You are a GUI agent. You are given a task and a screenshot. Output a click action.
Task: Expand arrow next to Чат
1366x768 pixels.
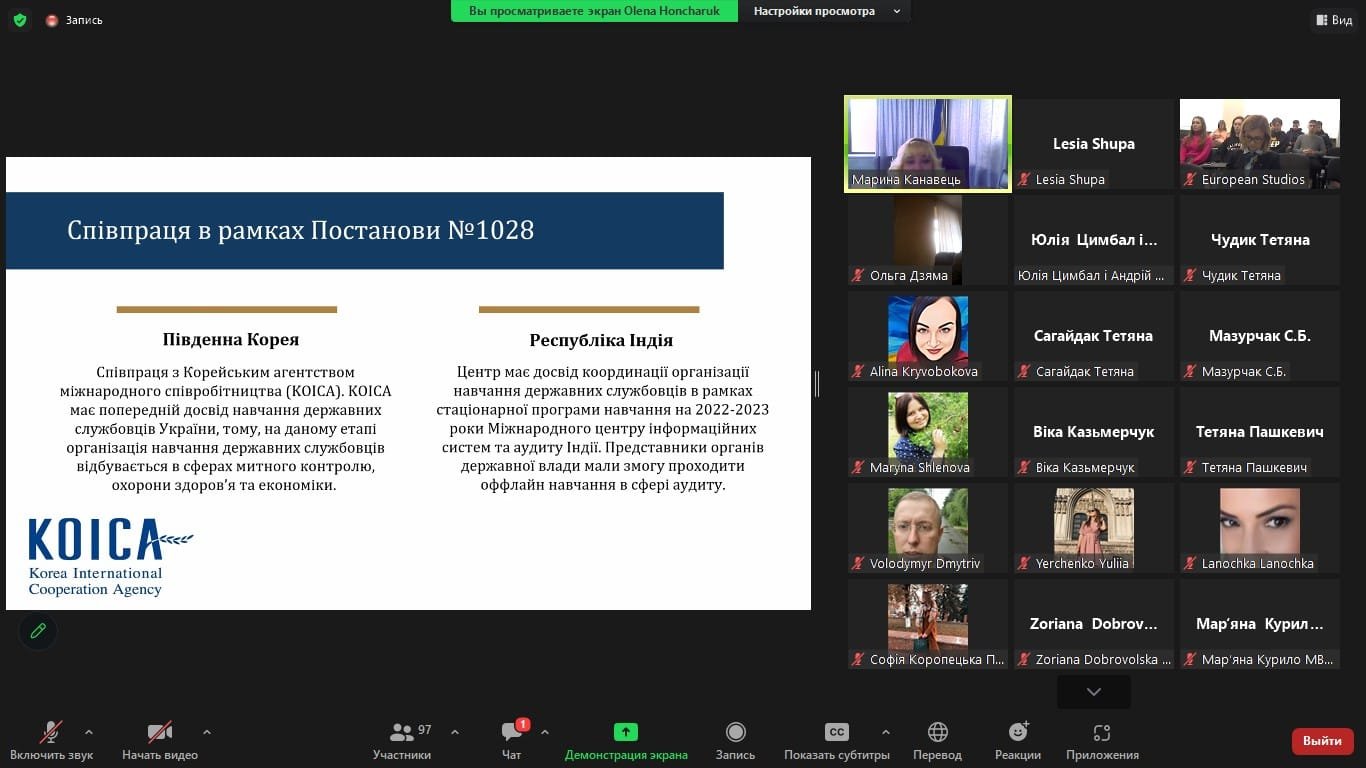click(545, 732)
